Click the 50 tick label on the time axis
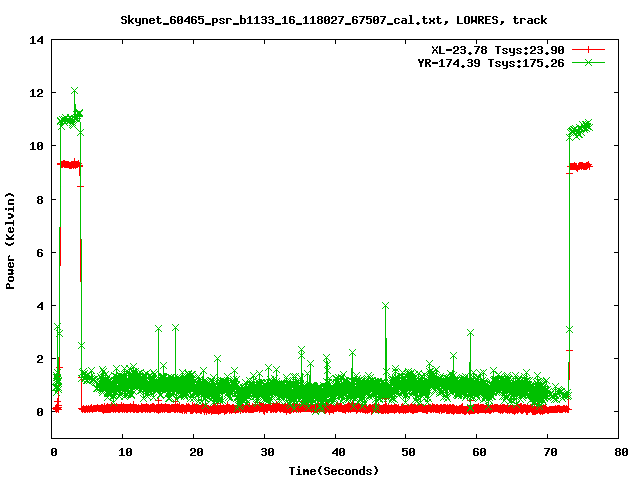The width and height of the screenshot is (640, 480). point(408,452)
